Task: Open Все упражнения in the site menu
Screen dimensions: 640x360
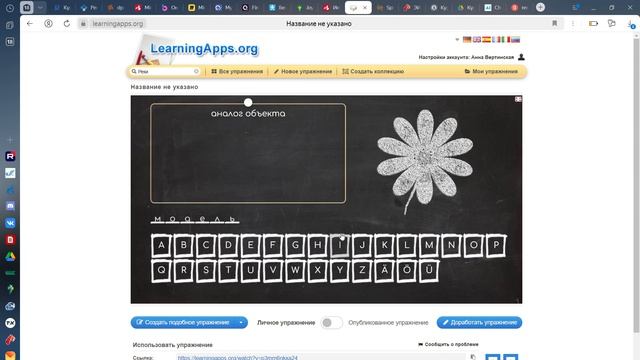Action: [237, 71]
